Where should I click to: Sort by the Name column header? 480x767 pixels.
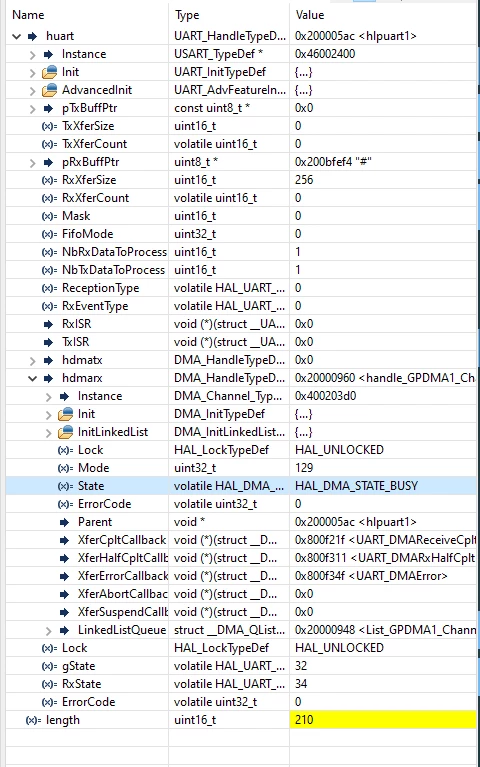[28, 15]
